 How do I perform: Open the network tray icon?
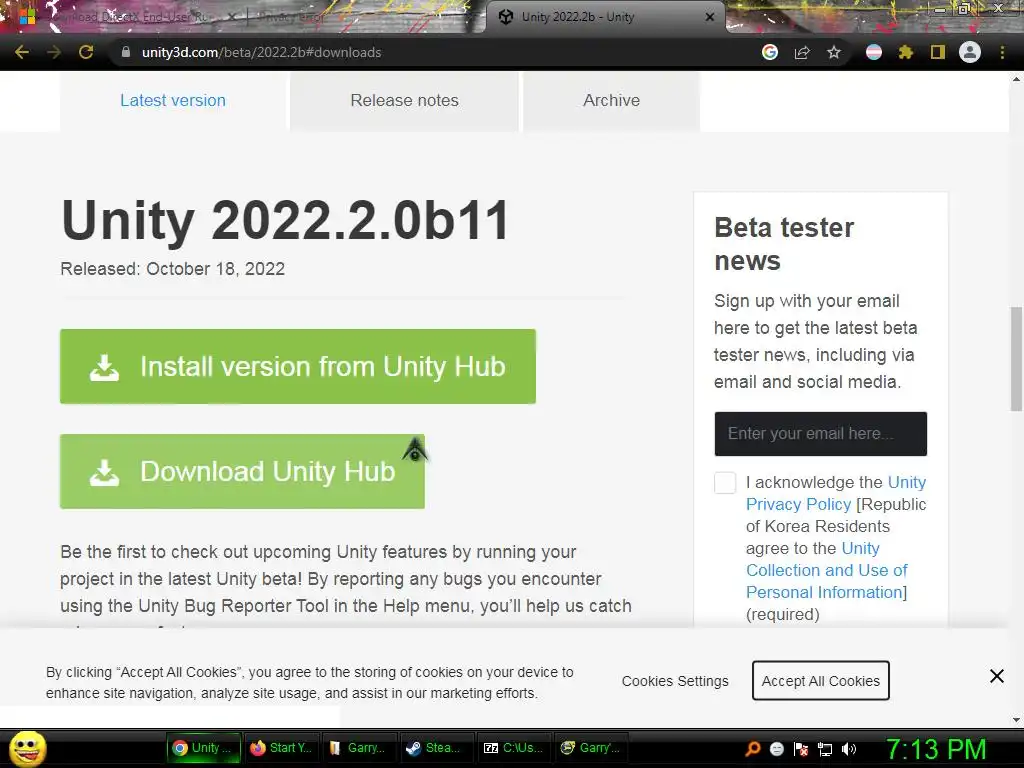[x=825, y=749]
